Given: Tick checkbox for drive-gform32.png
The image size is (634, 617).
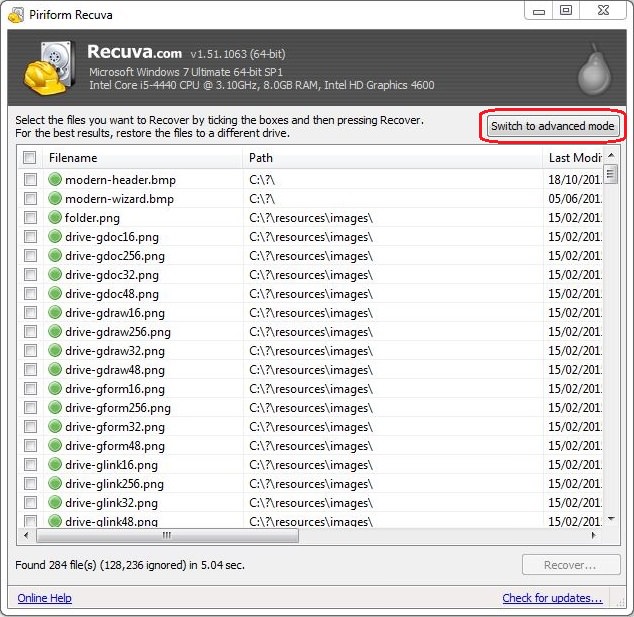Looking at the screenshot, I should coord(30,426).
